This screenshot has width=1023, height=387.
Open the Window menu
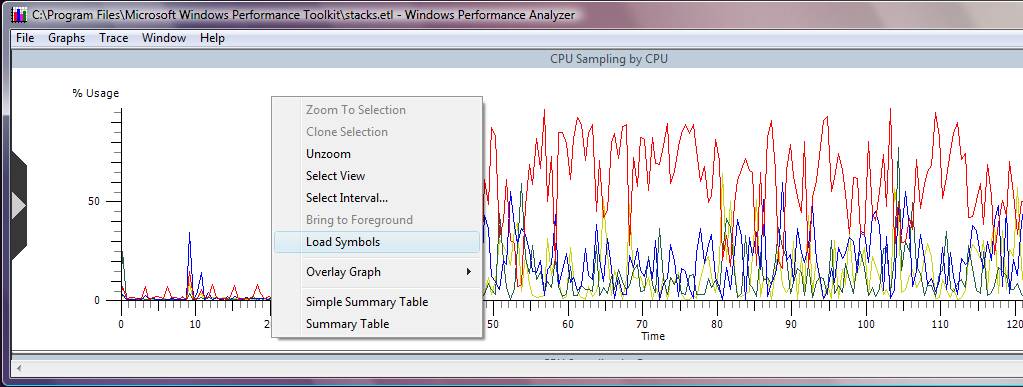164,38
